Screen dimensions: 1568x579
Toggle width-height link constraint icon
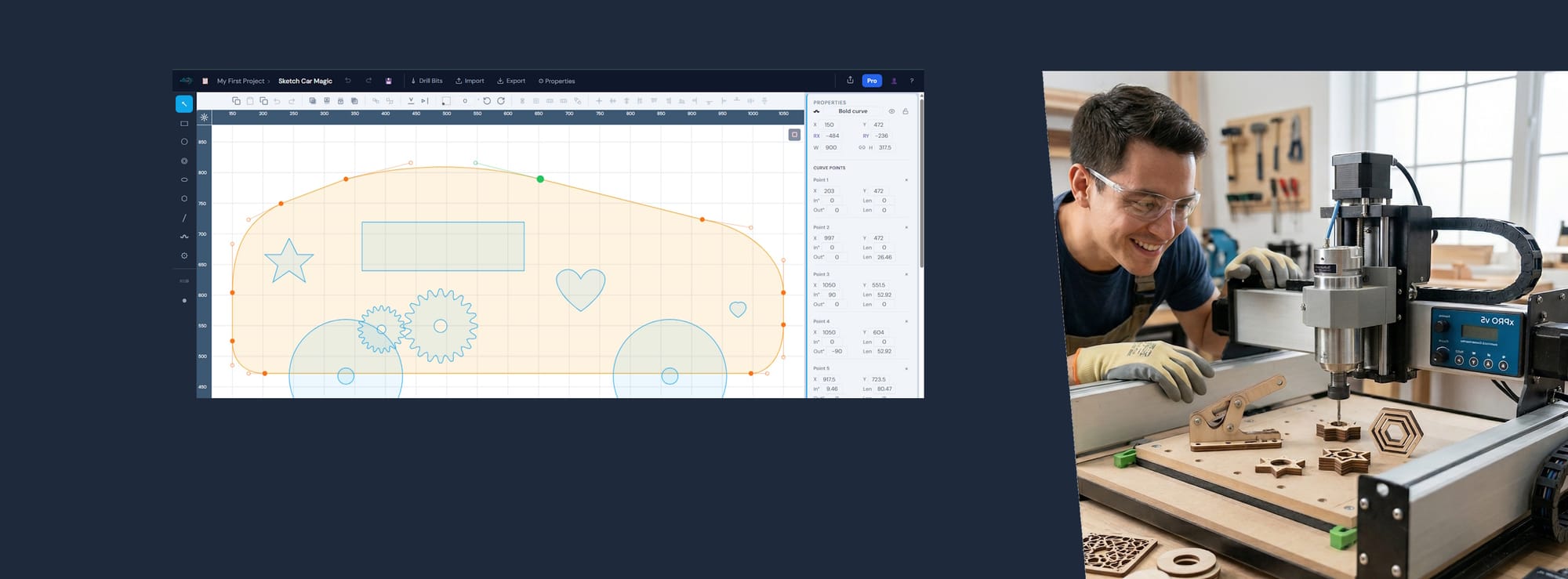click(862, 147)
